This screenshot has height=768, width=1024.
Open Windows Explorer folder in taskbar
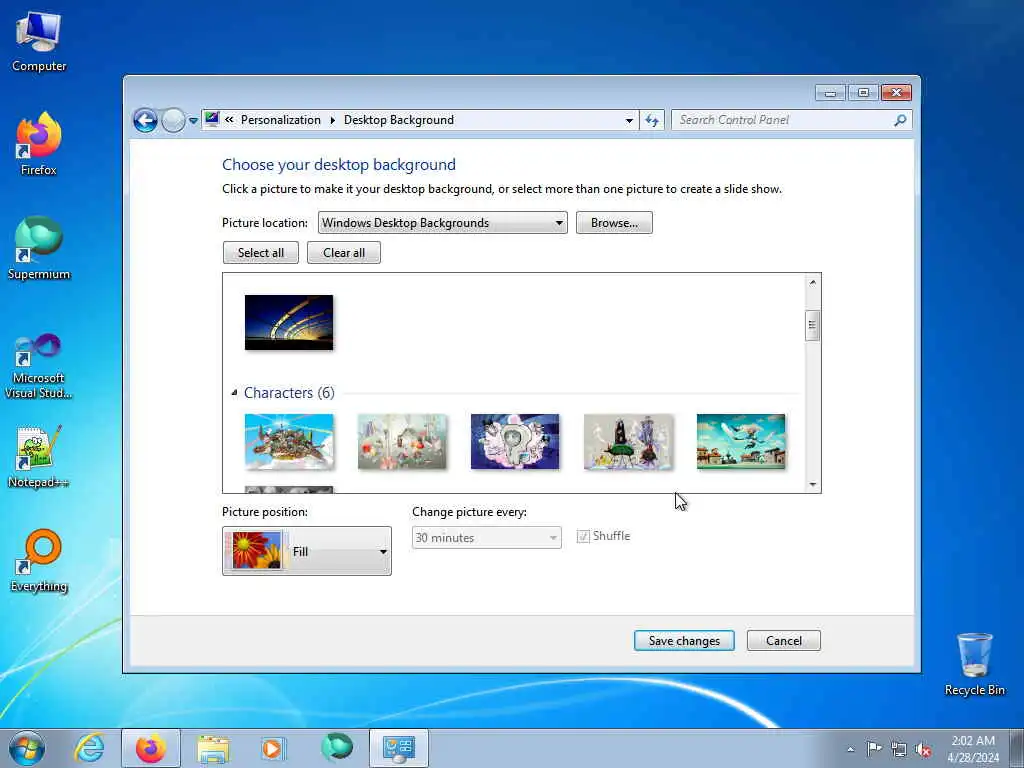[213, 748]
